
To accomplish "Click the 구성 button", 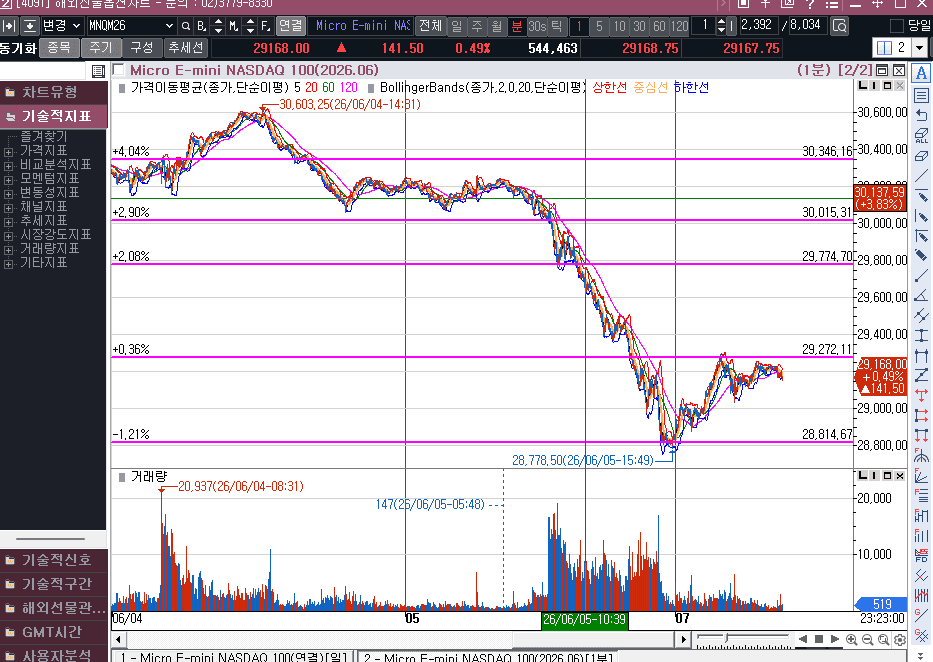I will point(142,48).
